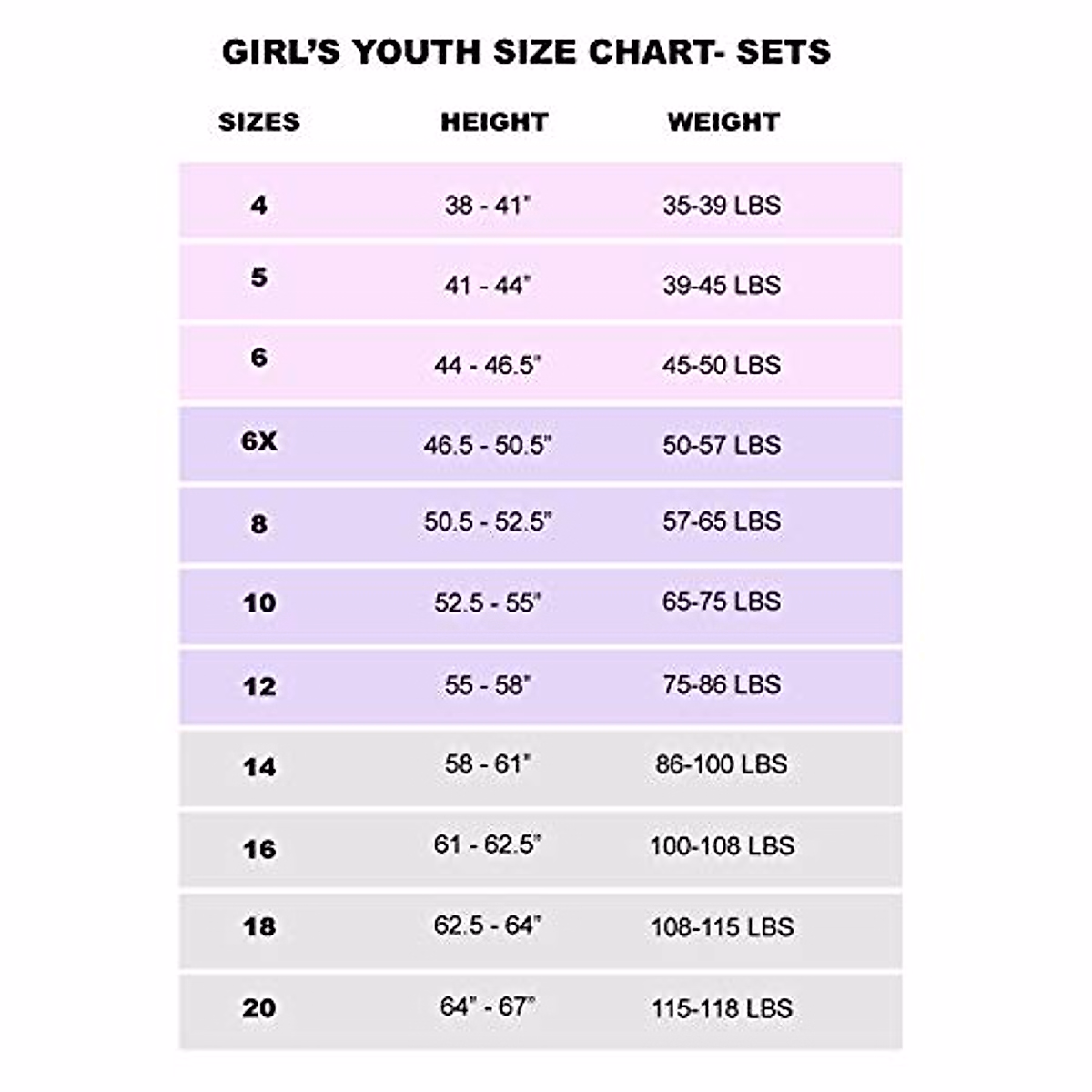The width and height of the screenshot is (1092, 1092).
Task: Click the 64" - 67" height cell
Action: pyautogui.click(x=488, y=1006)
